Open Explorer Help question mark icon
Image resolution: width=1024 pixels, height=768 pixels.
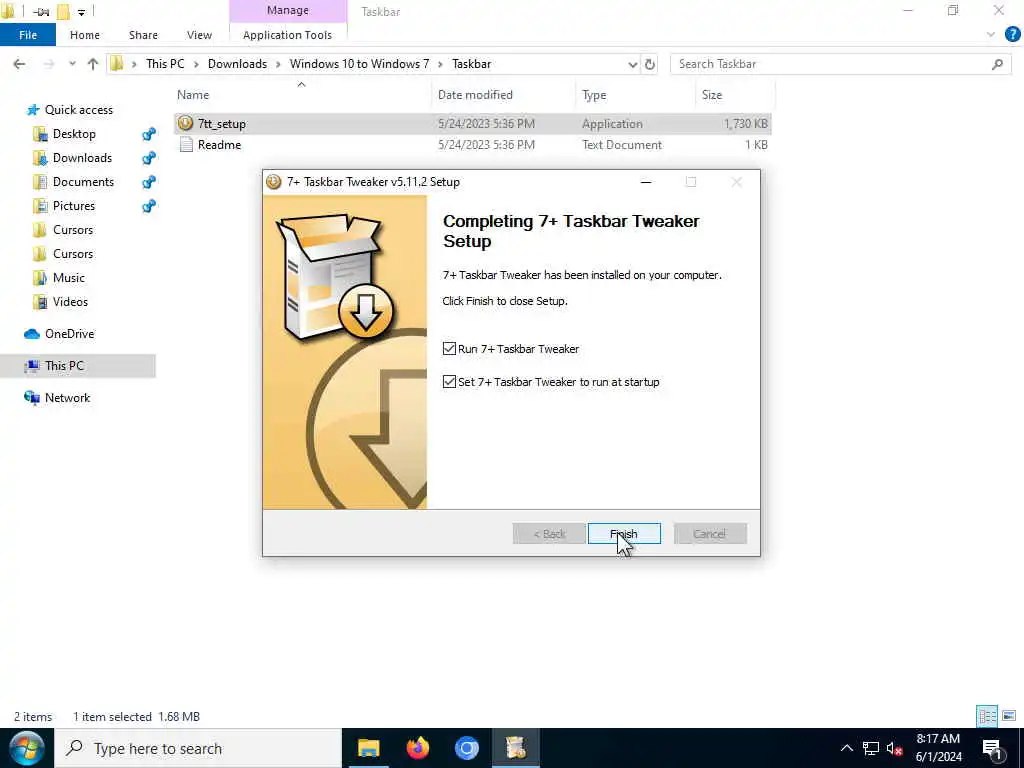click(x=1012, y=35)
